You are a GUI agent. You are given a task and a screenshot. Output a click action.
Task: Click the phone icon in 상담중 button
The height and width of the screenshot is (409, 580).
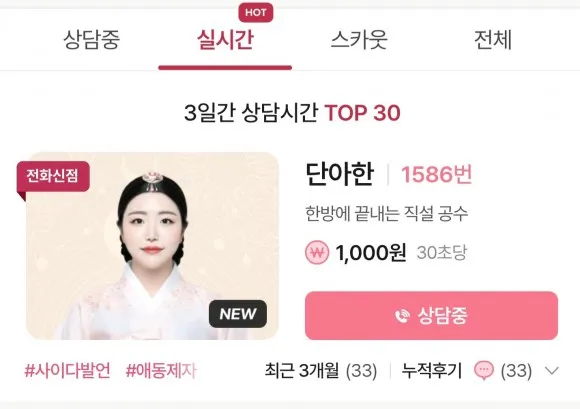click(x=402, y=316)
